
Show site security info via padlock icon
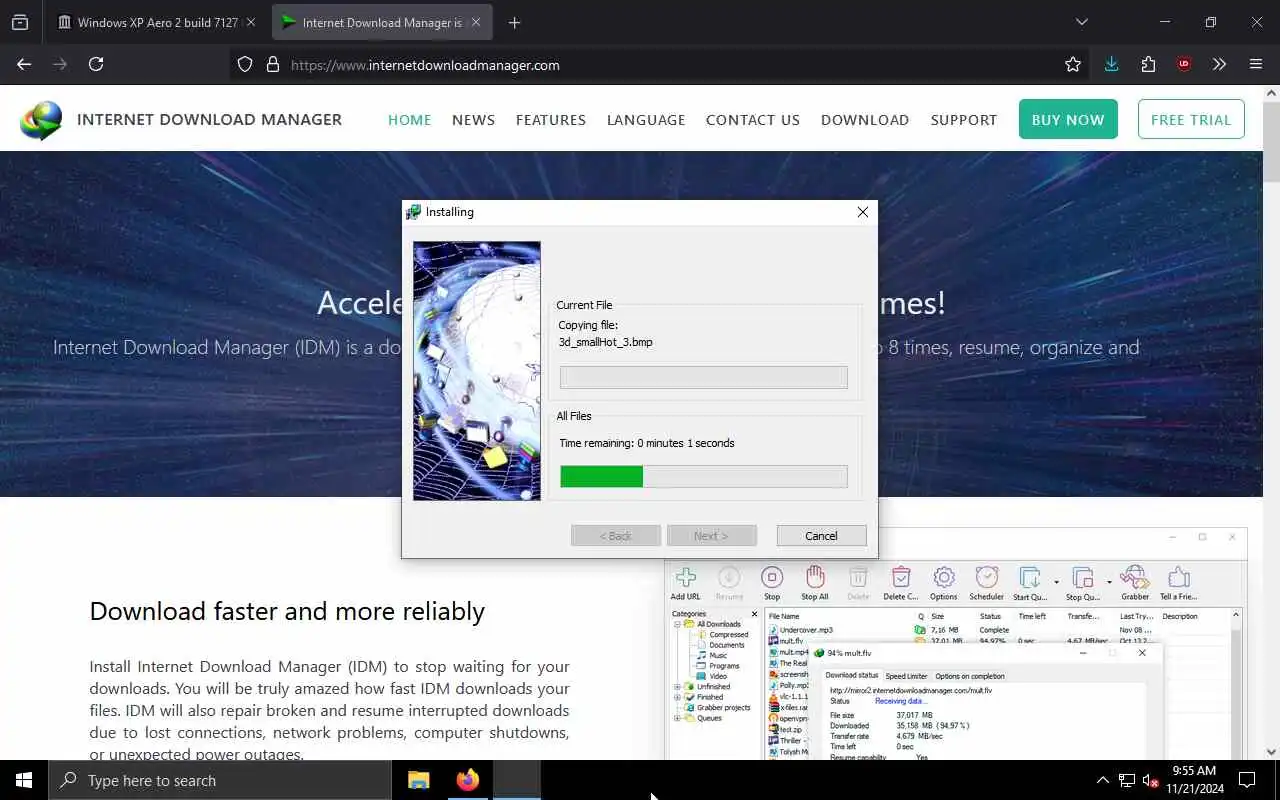coord(272,64)
